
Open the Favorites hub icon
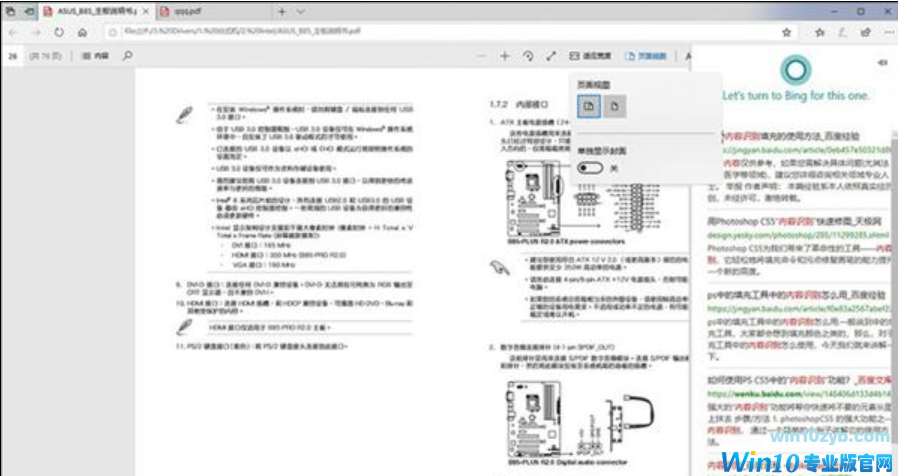coord(820,33)
